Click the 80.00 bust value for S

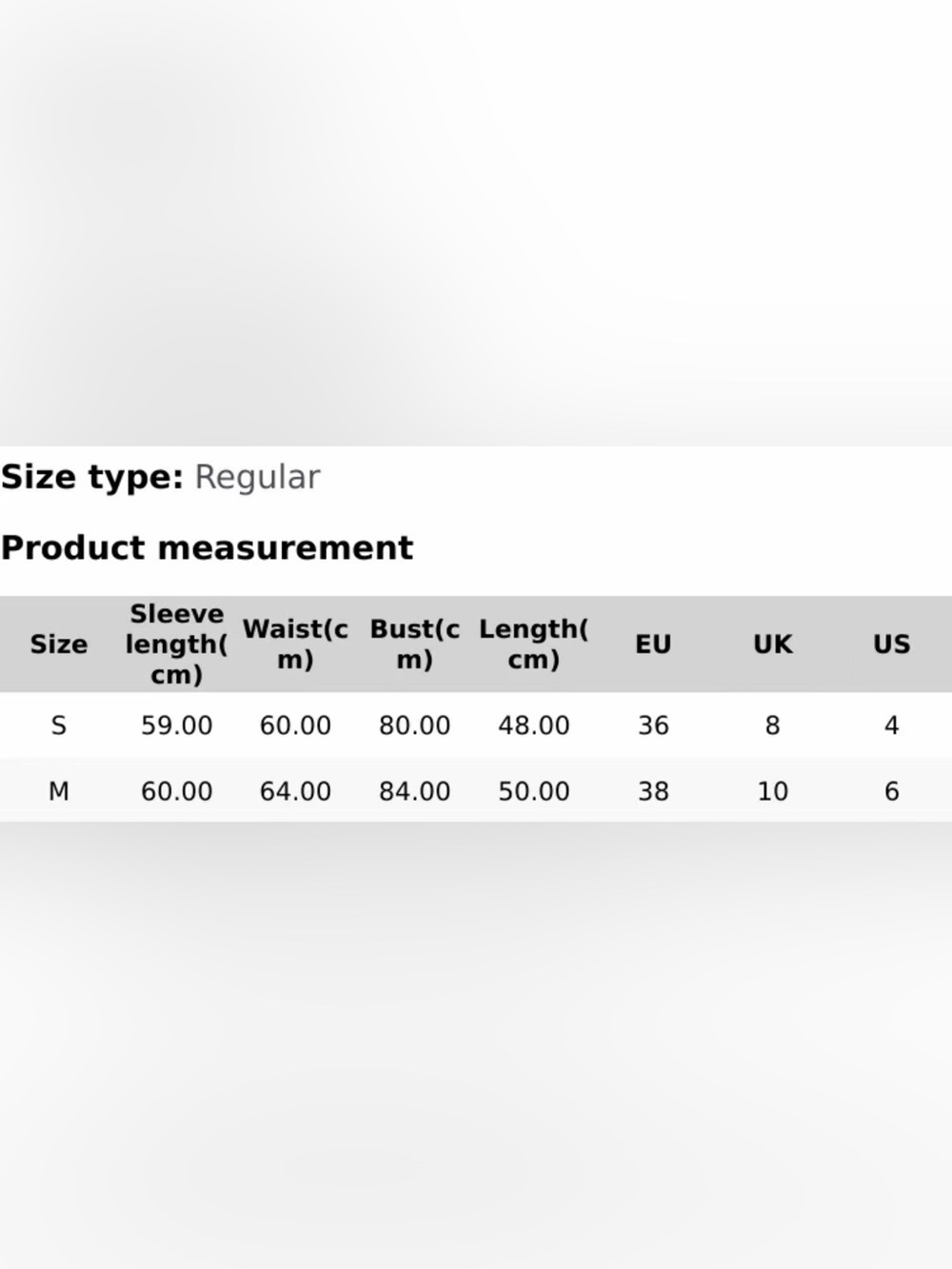[x=414, y=725]
